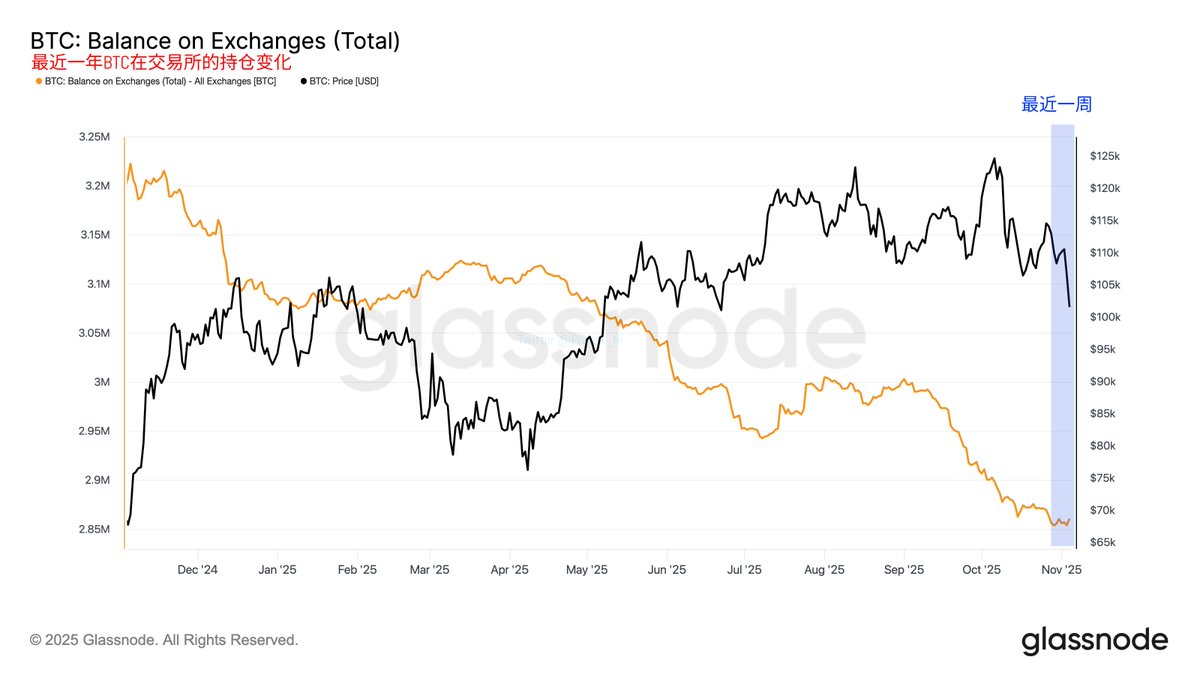Click the '© 2025 Glassnode. All Rights Reserved.' text

click(164, 640)
